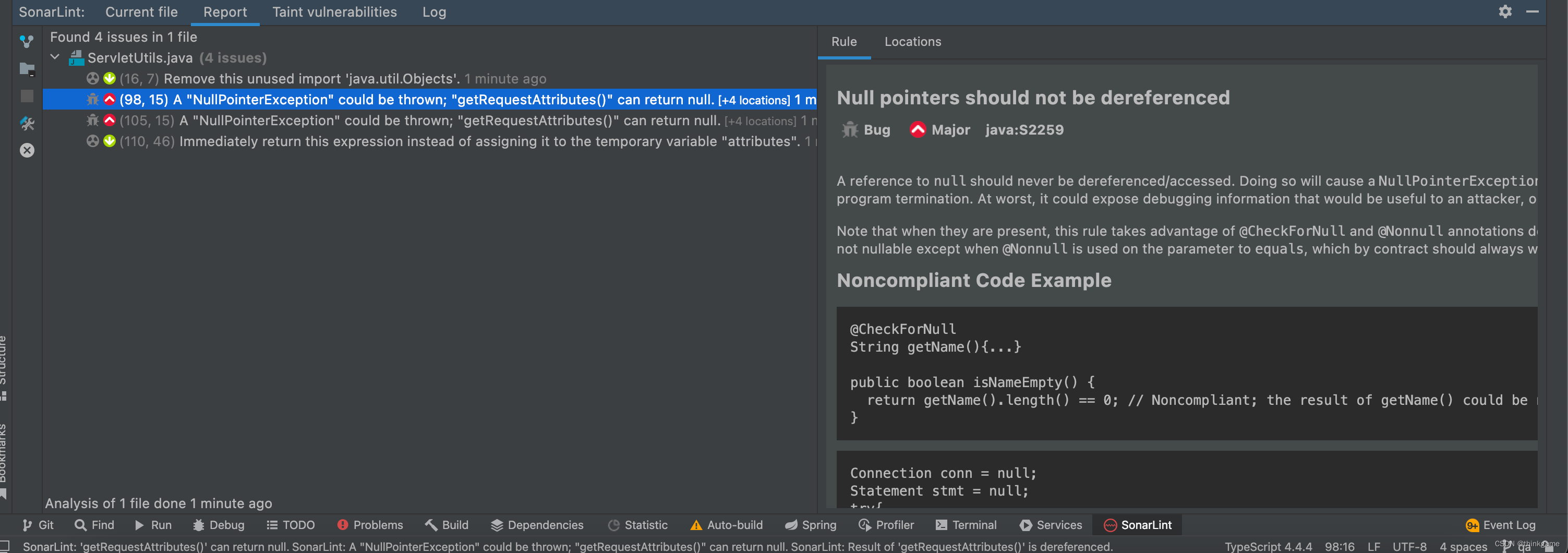Screen dimensions: 1568x553
Task: Change the LF line separator
Action: tap(1373, 546)
